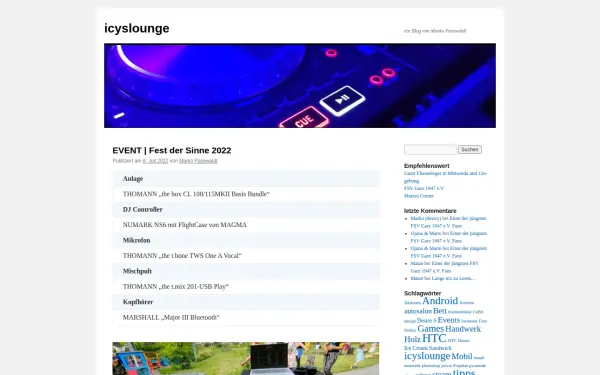600x375 pixels.
Task: Select the icyslounge tag in the cloud
Action: click(x=427, y=356)
